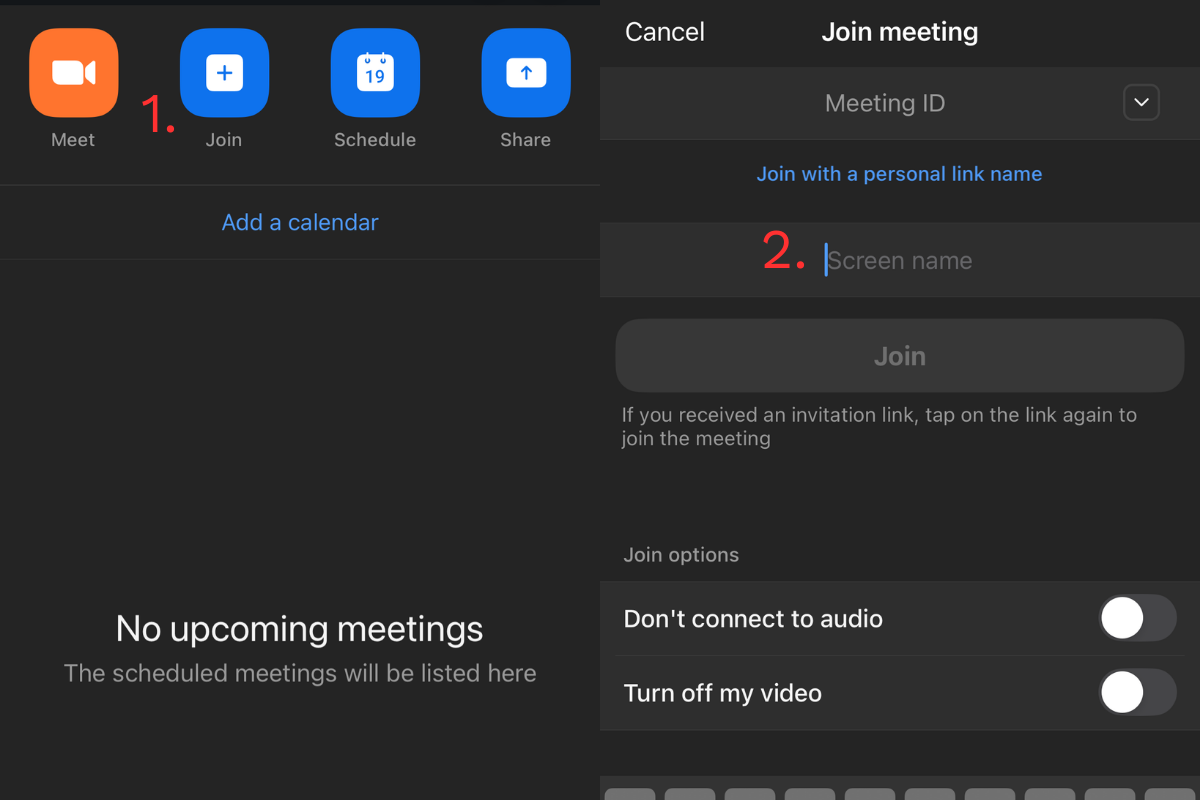1200x800 pixels.
Task: Expand the Meeting ID history dropdown arrow
Action: 1141,103
